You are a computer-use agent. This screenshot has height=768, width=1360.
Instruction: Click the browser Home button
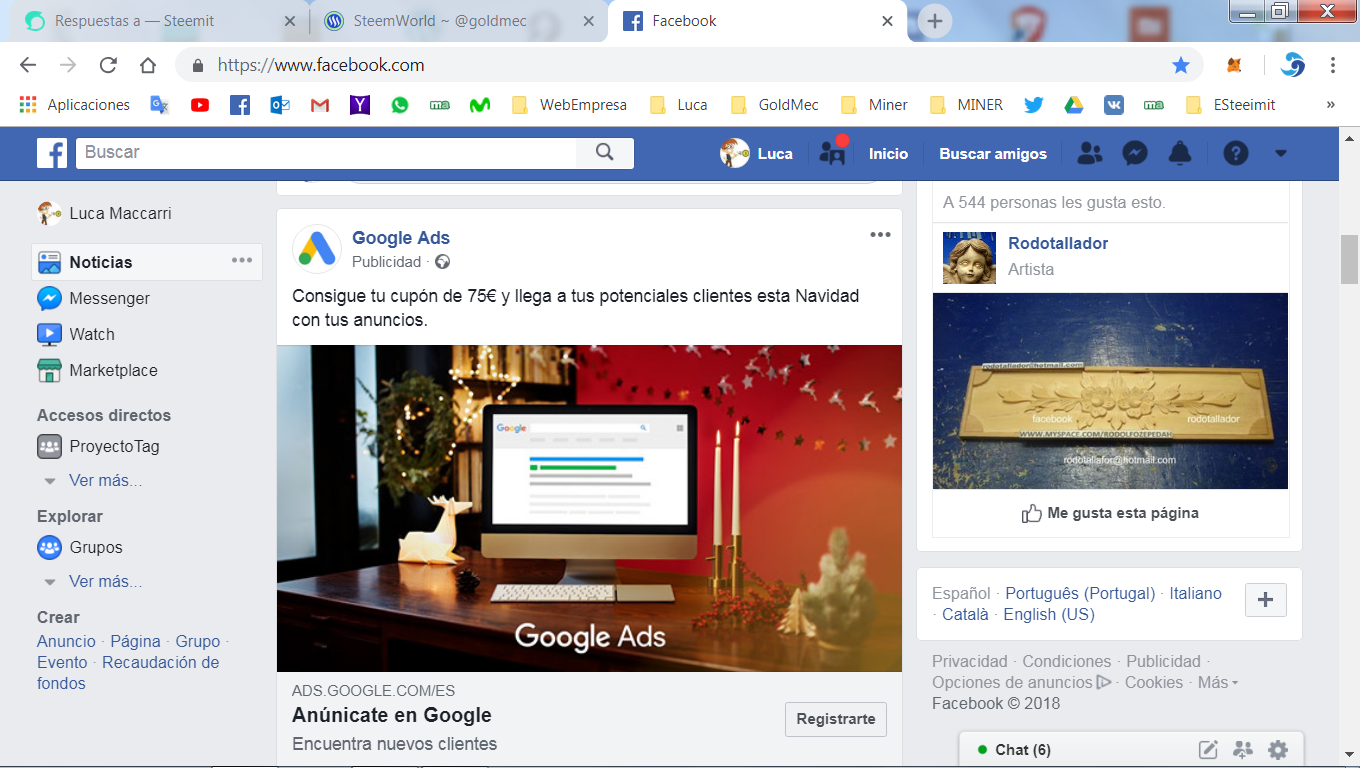coord(148,65)
